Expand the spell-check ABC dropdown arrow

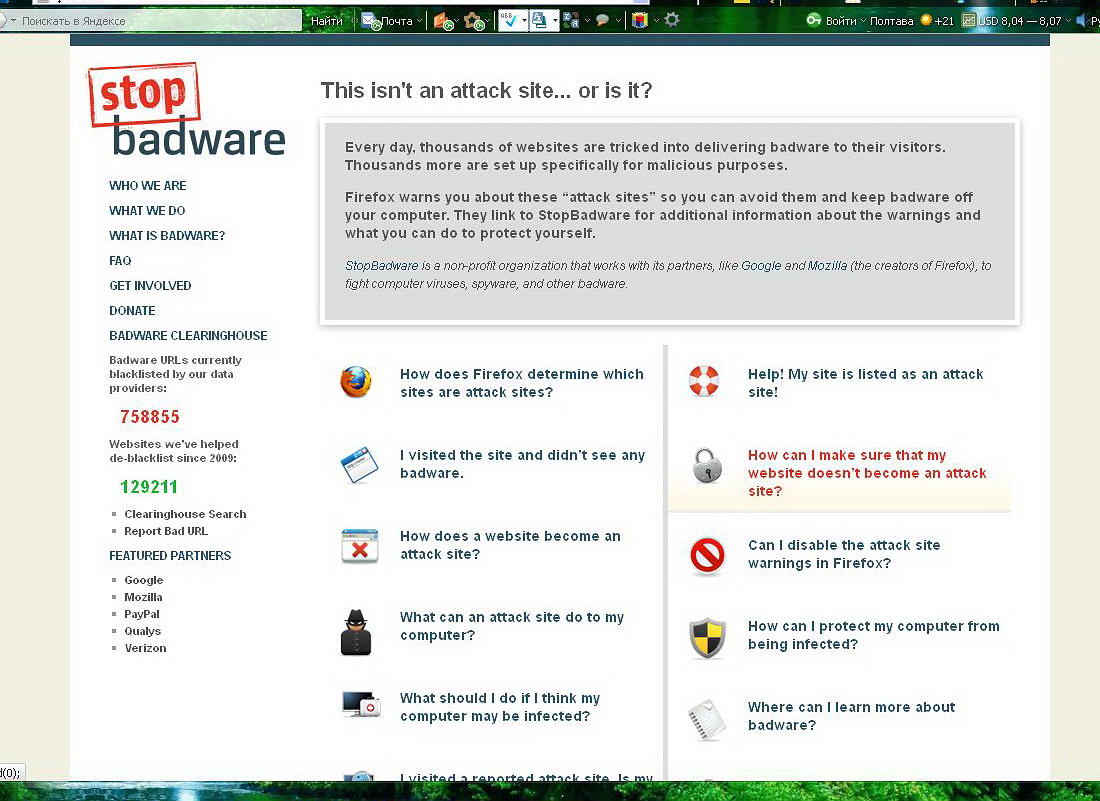(523, 20)
